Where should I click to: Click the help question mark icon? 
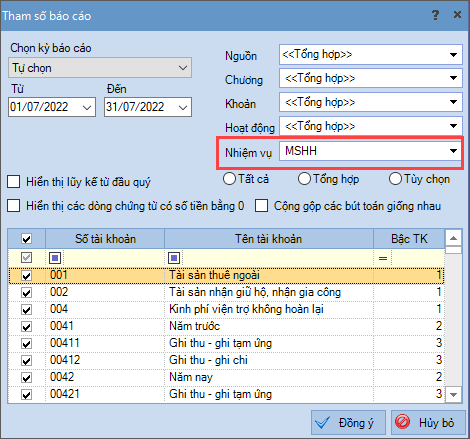435,15
